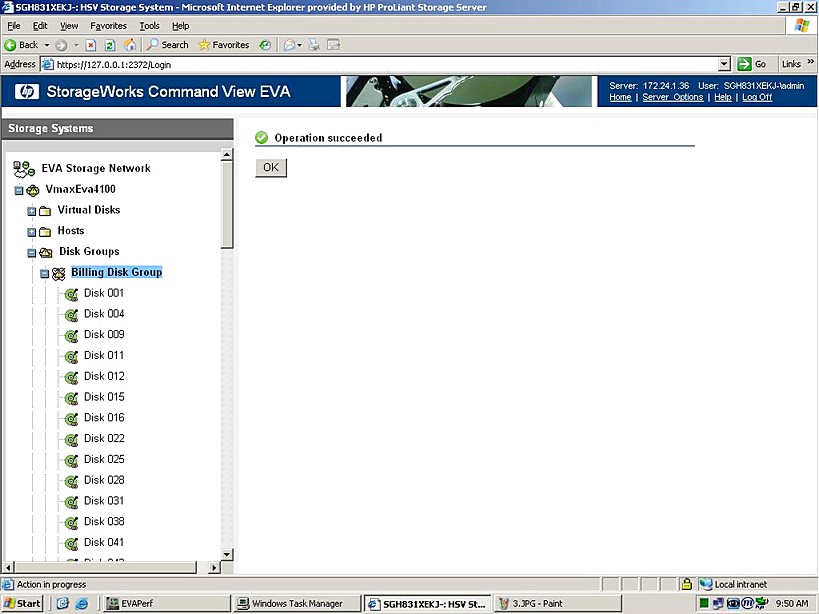The image size is (819, 614).
Task: Click the OK button
Action: (x=271, y=168)
